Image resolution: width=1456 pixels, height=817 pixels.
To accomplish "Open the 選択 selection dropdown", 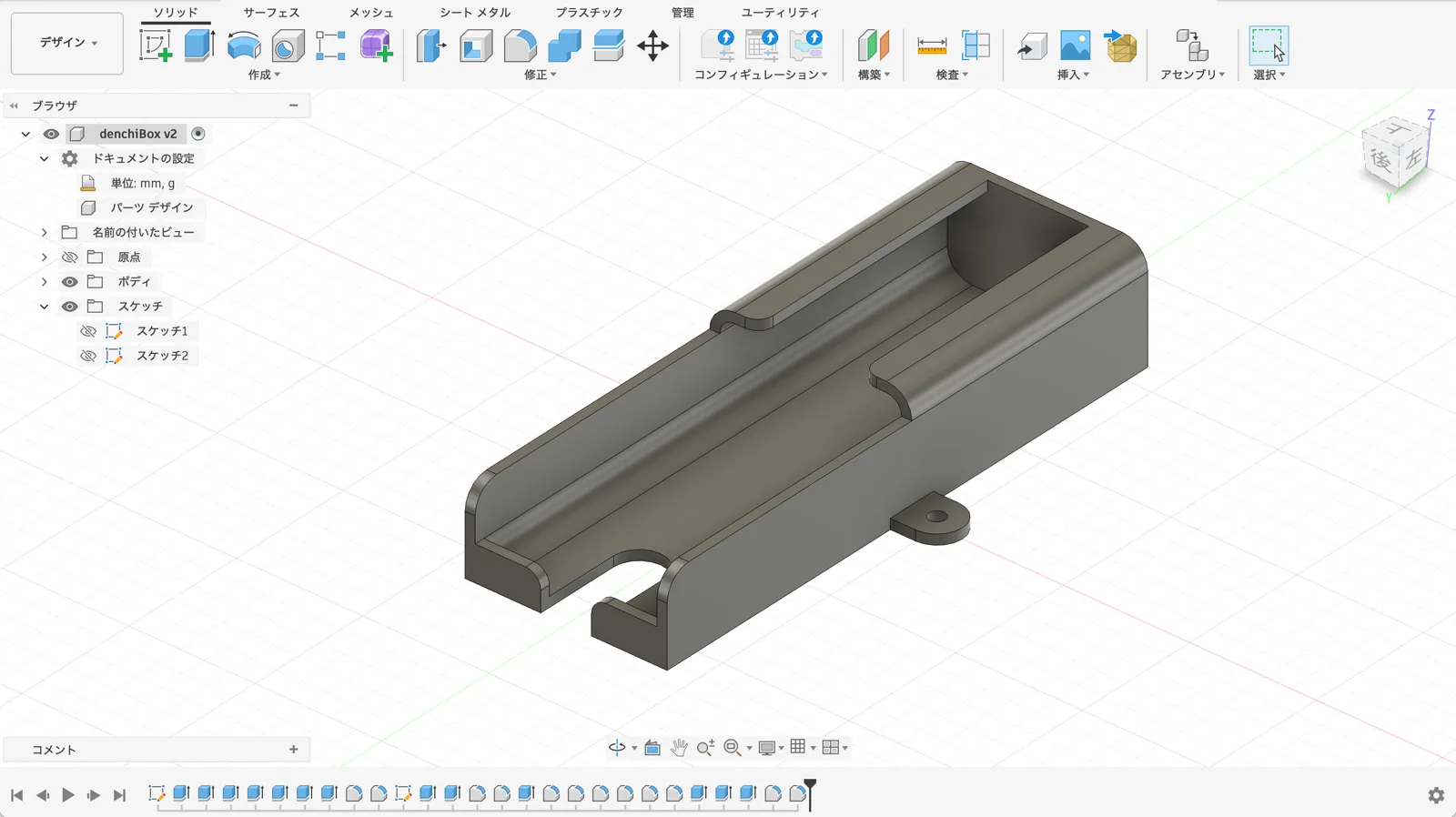I will 1269,75.
